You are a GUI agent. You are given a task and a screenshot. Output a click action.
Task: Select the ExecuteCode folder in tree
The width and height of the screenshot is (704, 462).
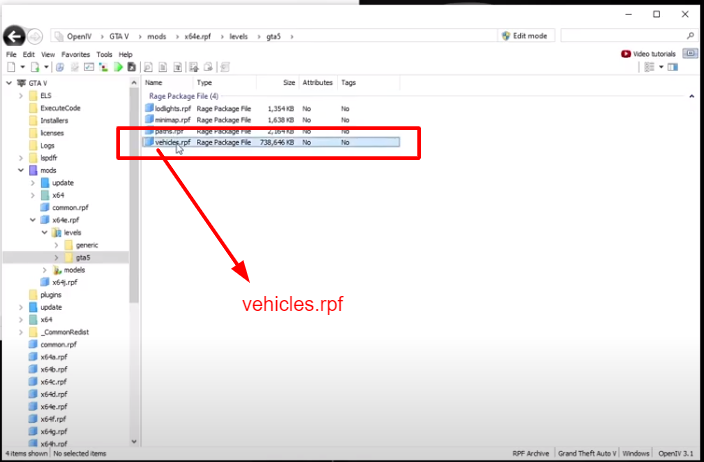(60, 108)
